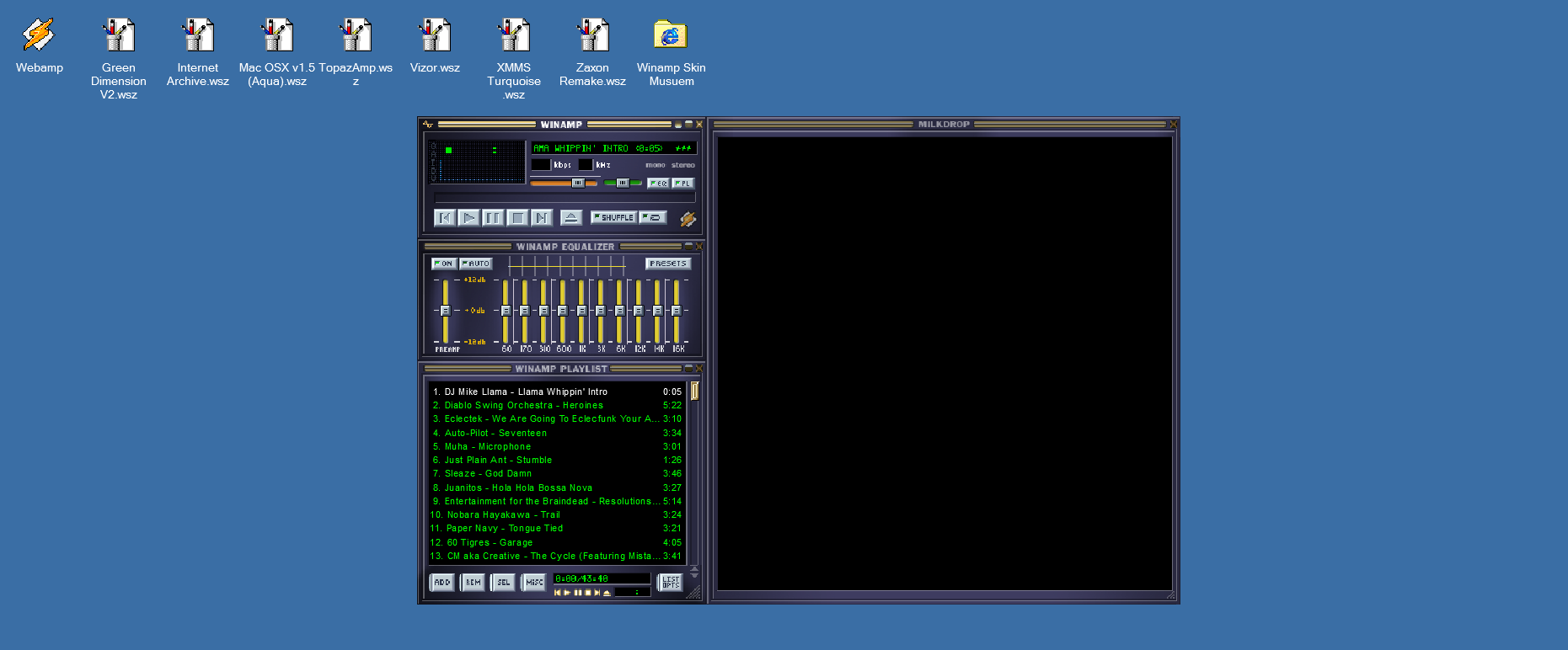Open XMMS Turquoise.wsz skin file
This screenshot has height=650, width=1568.
514,59
